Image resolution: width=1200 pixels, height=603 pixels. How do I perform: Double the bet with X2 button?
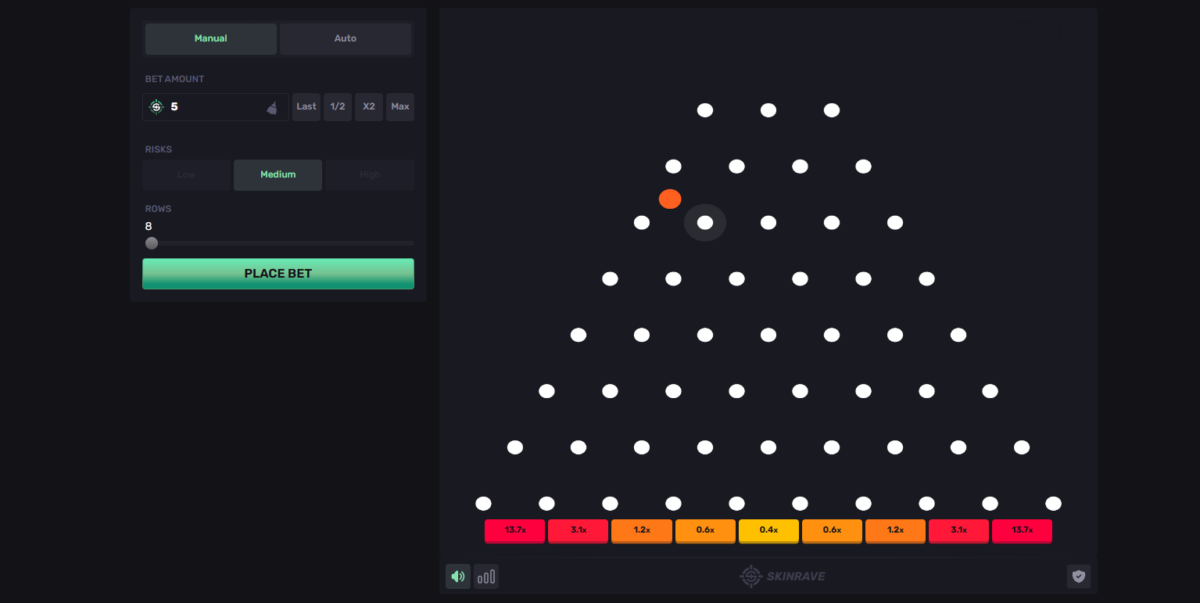(369, 107)
